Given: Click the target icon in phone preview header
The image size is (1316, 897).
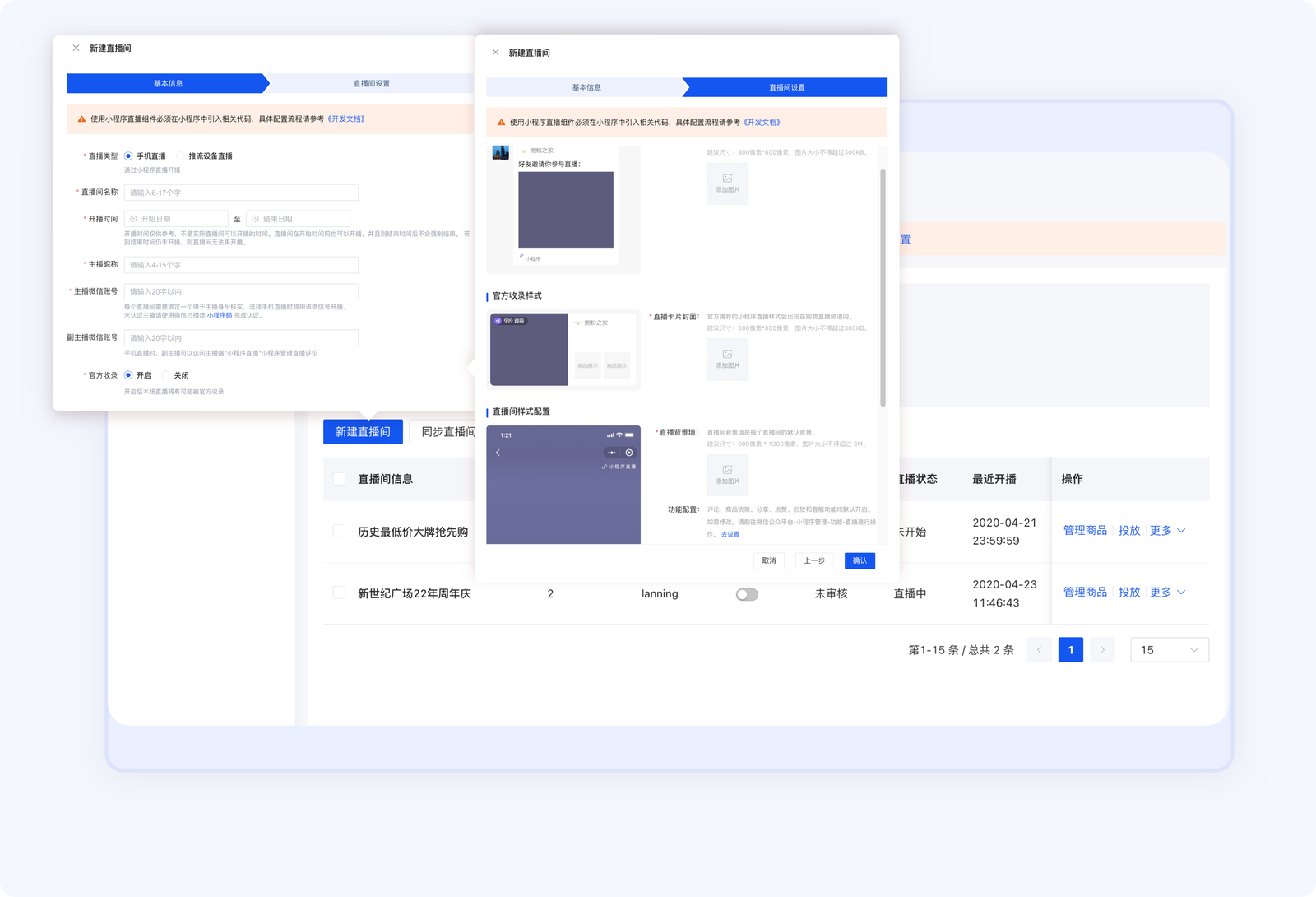Looking at the screenshot, I should 629,453.
